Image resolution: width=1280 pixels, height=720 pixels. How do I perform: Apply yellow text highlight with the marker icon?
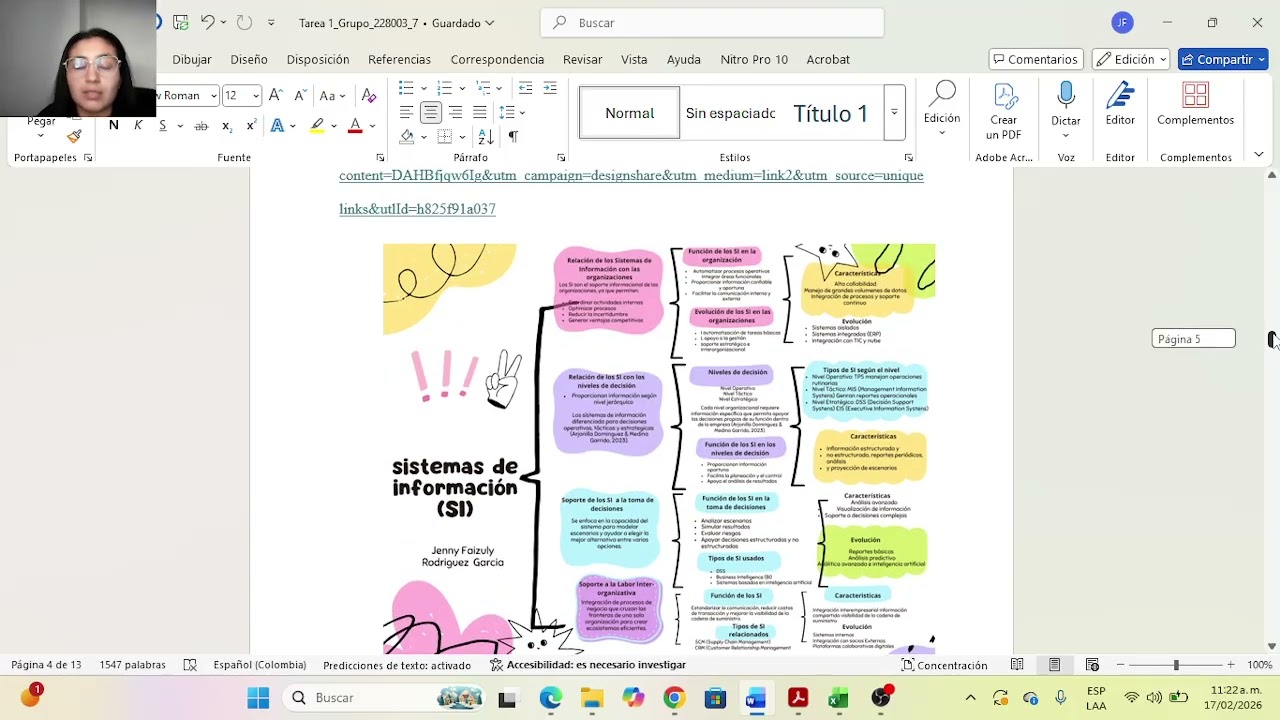pos(317,125)
